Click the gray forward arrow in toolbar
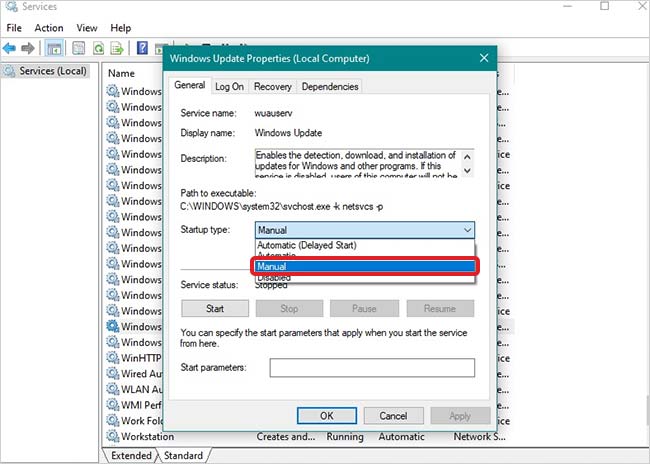This screenshot has width=650, height=464. point(28,49)
